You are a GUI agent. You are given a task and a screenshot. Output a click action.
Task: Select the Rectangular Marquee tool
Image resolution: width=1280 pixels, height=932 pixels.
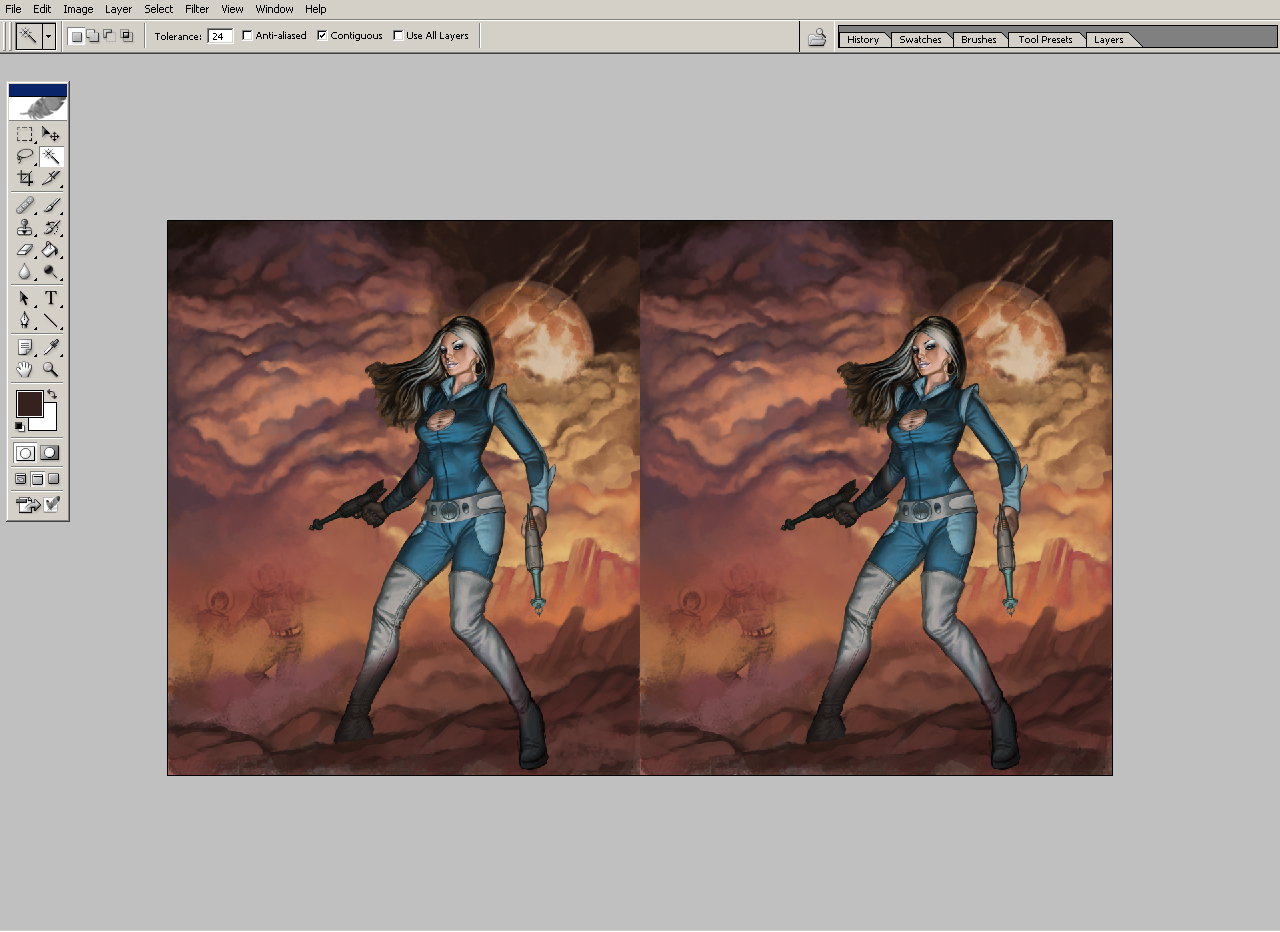tap(25, 134)
